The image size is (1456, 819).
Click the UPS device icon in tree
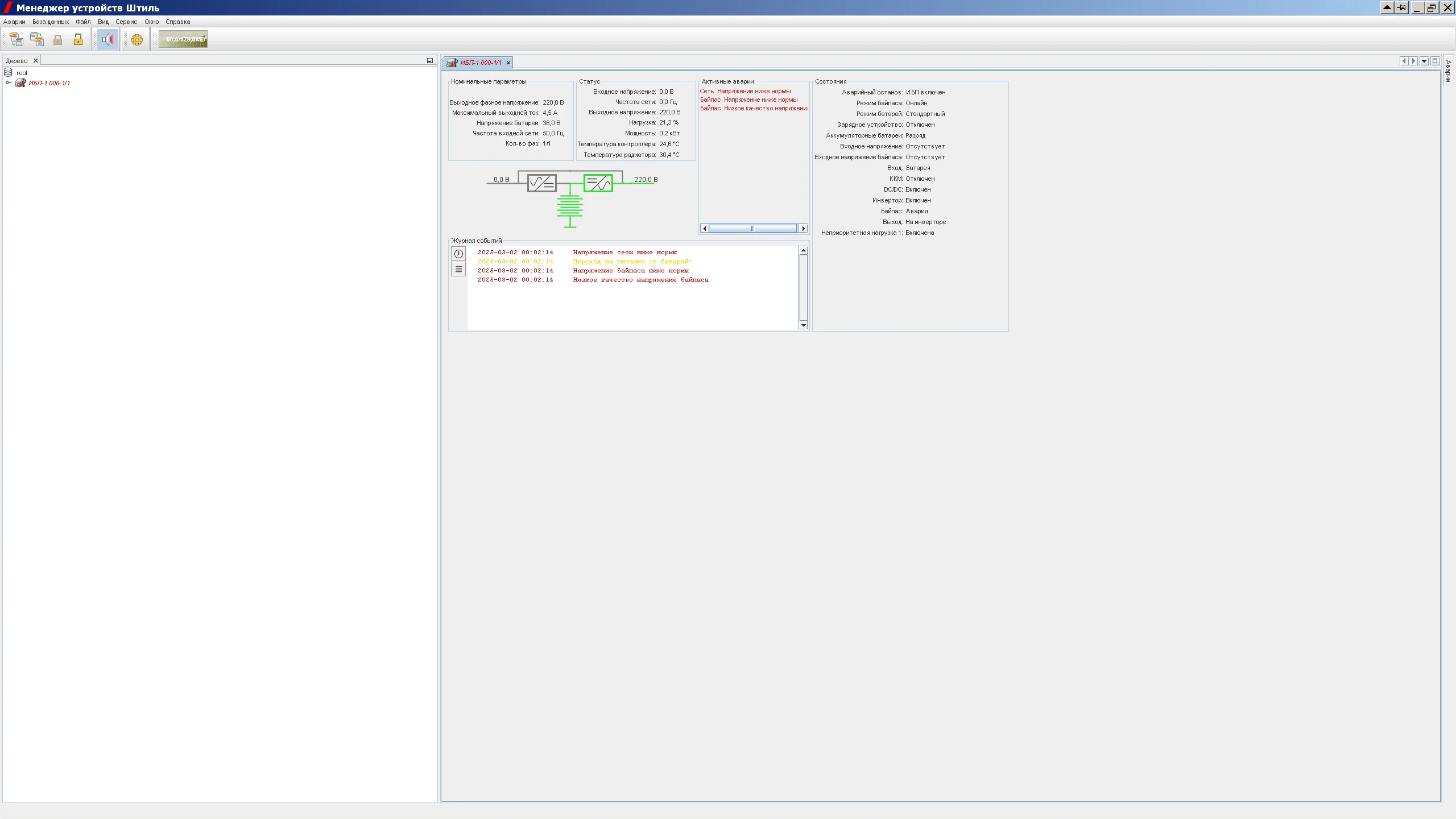(x=20, y=83)
